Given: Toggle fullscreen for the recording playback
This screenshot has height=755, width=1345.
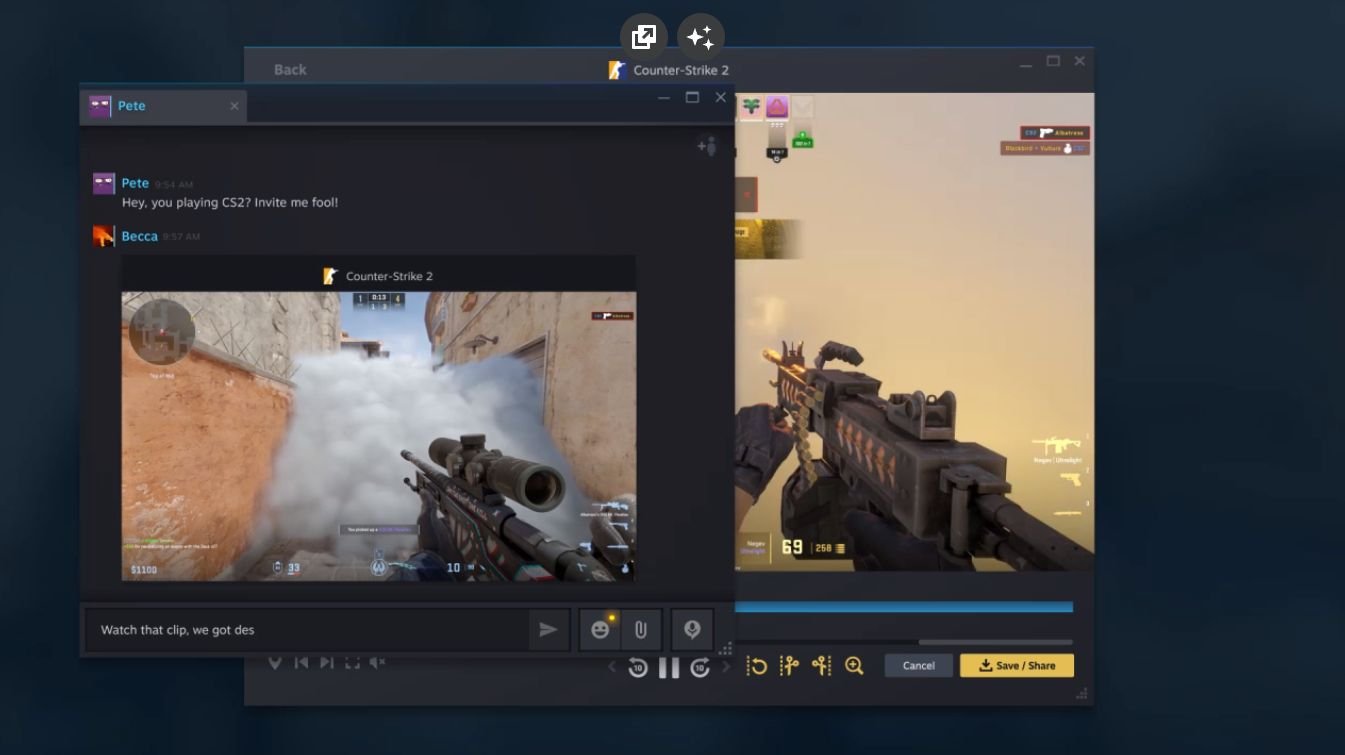Looking at the screenshot, I should [352, 662].
